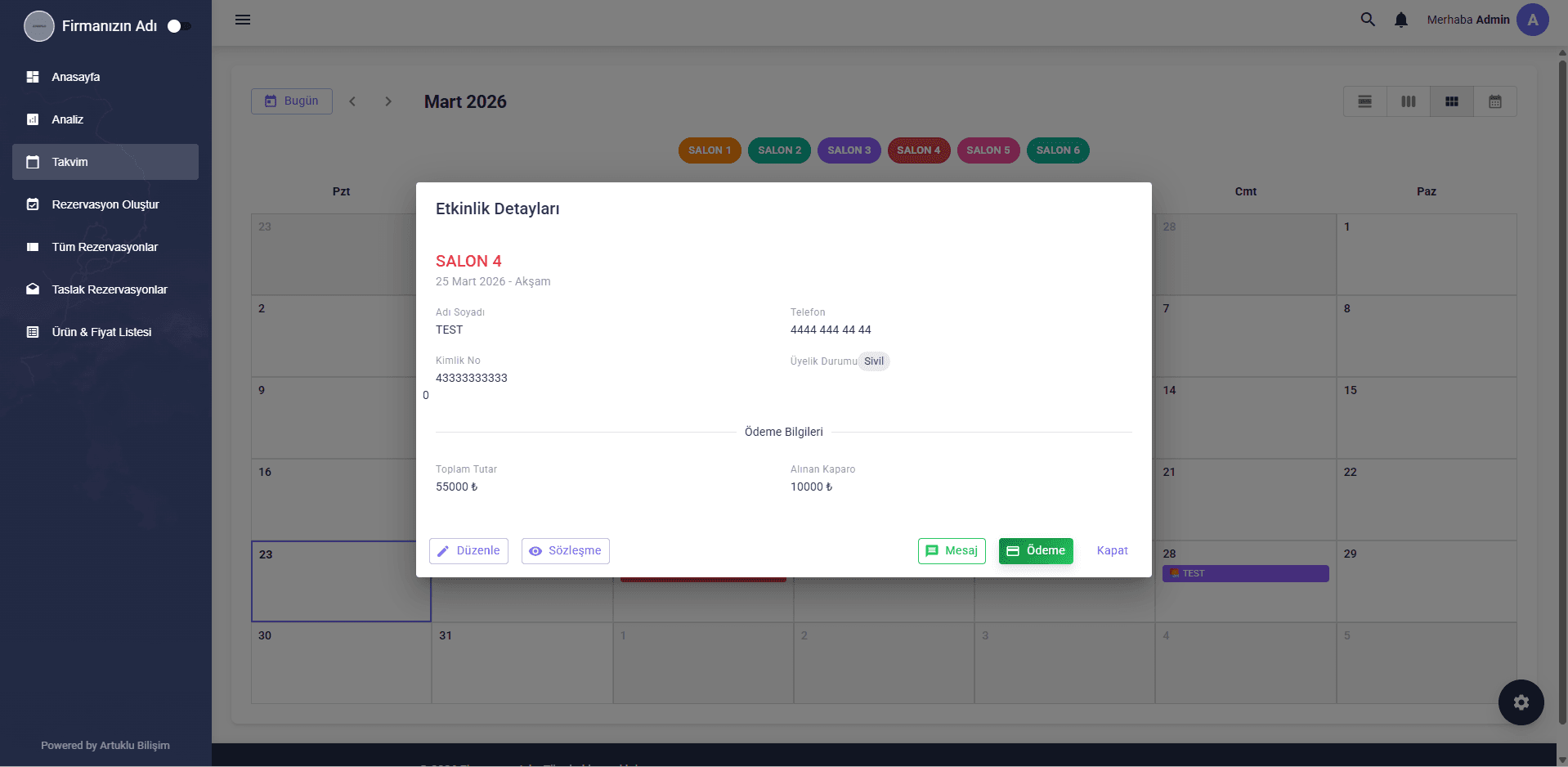Open Taslak Rezervasyonlar from sidebar
The height and width of the screenshot is (767, 1568).
[x=110, y=289]
